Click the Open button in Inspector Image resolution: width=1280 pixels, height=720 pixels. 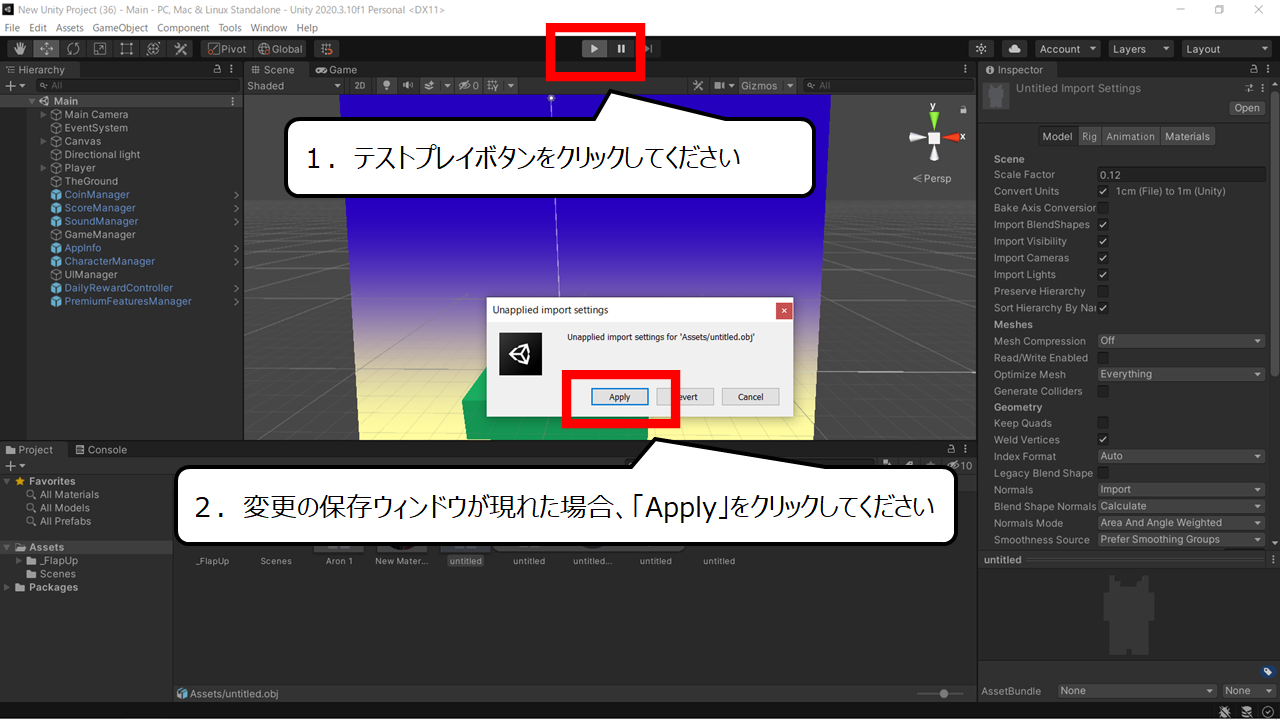click(1247, 108)
